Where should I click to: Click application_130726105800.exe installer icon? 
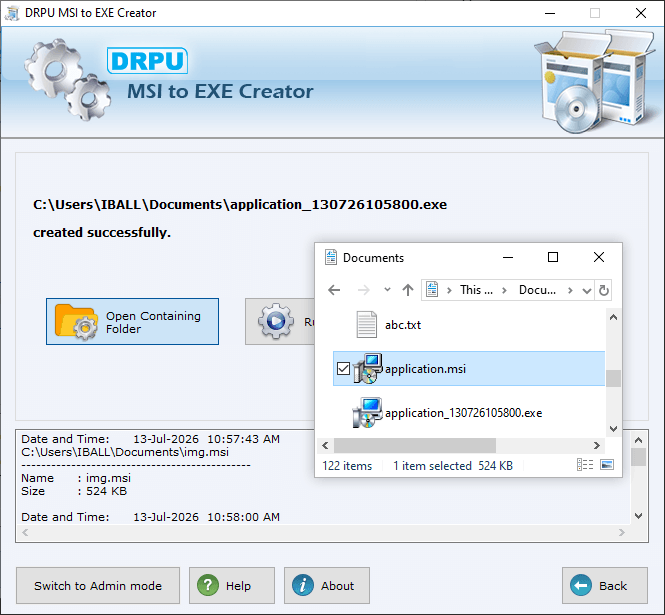click(367, 412)
